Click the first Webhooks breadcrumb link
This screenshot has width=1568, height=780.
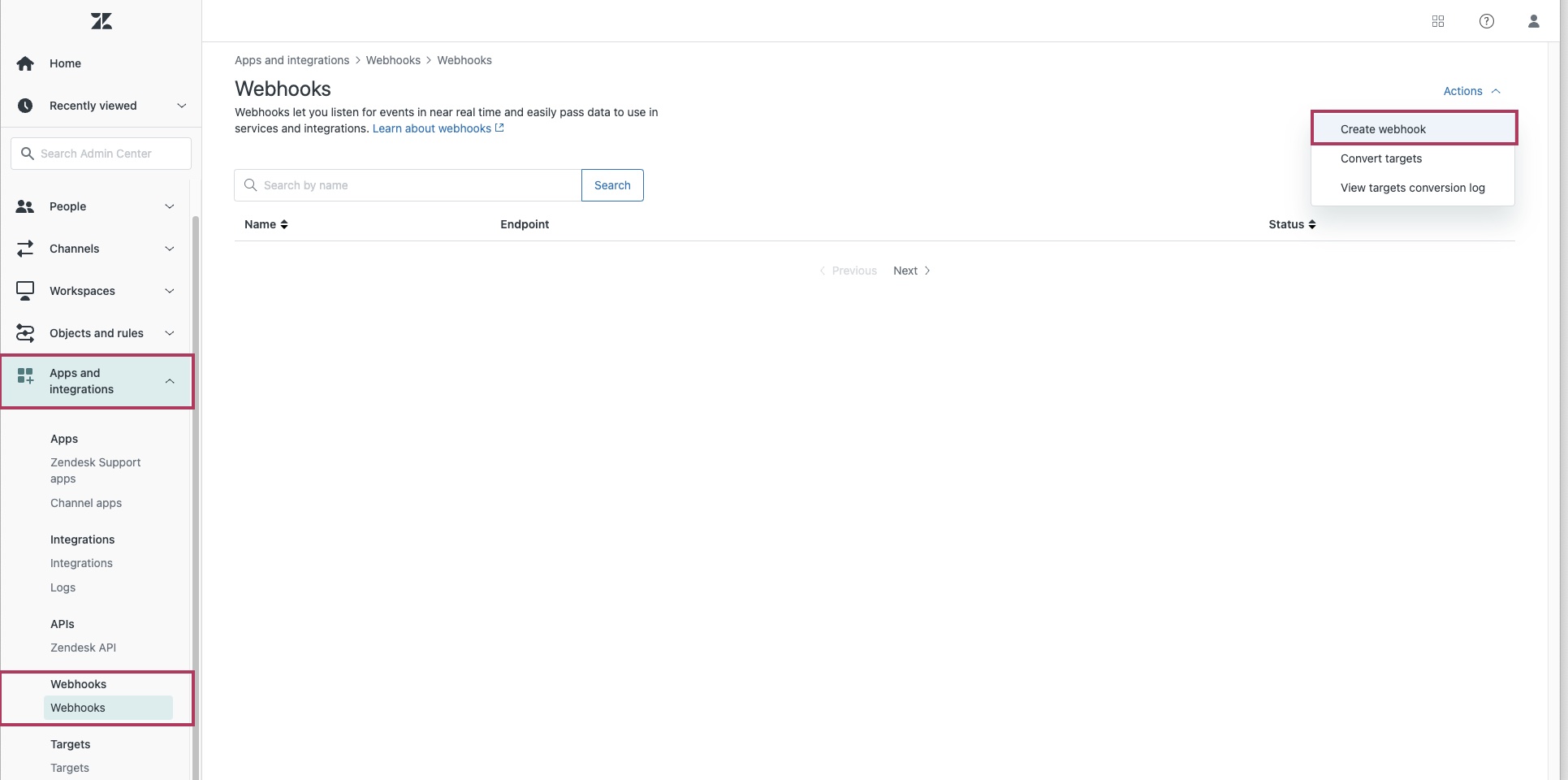coord(393,60)
